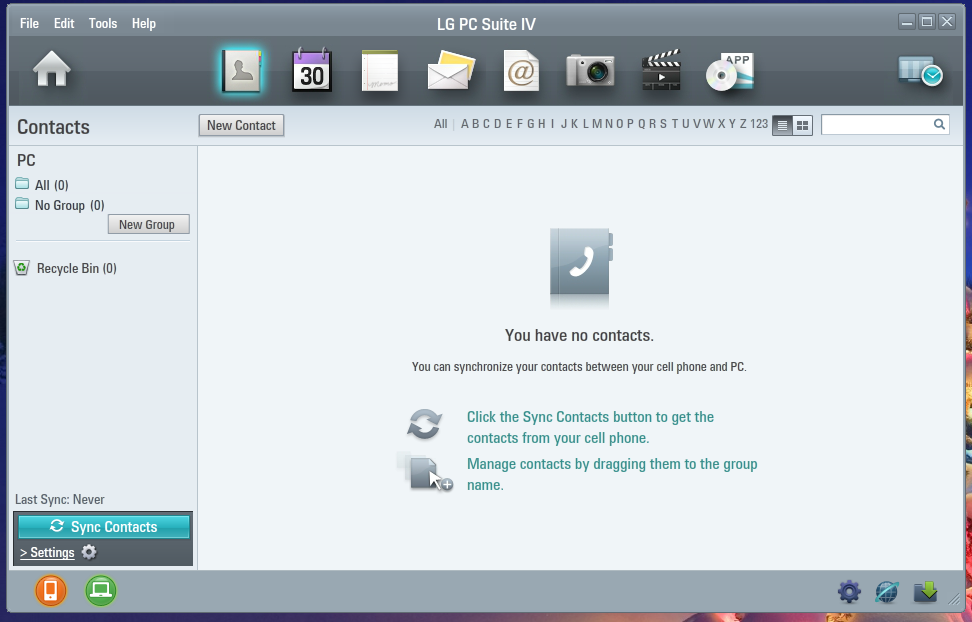Image resolution: width=972 pixels, height=622 pixels.
Task: Open the APP disc icon
Action: (730, 72)
